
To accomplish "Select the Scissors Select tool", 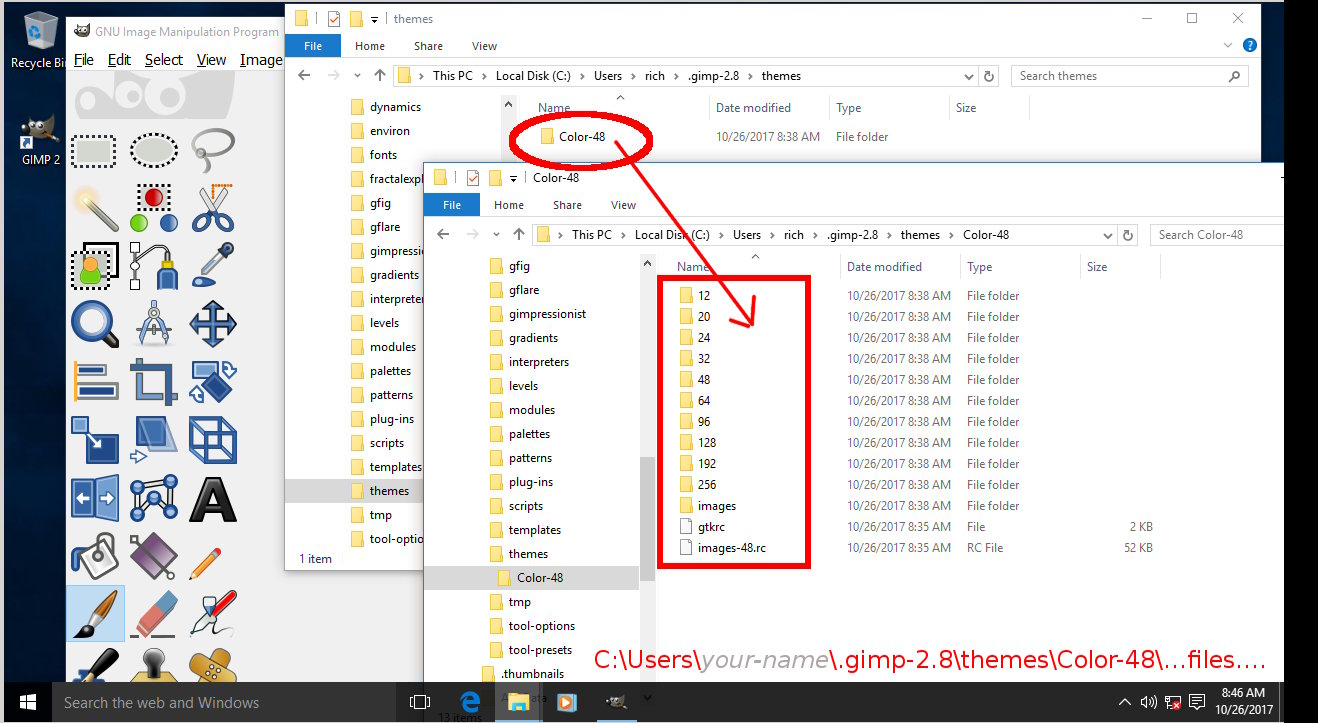I will tap(212, 208).
